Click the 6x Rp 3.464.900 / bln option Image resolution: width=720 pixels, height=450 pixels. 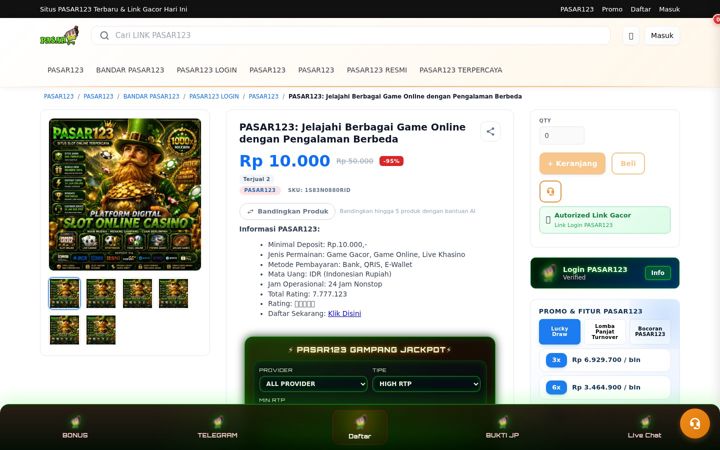click(604, 388)
